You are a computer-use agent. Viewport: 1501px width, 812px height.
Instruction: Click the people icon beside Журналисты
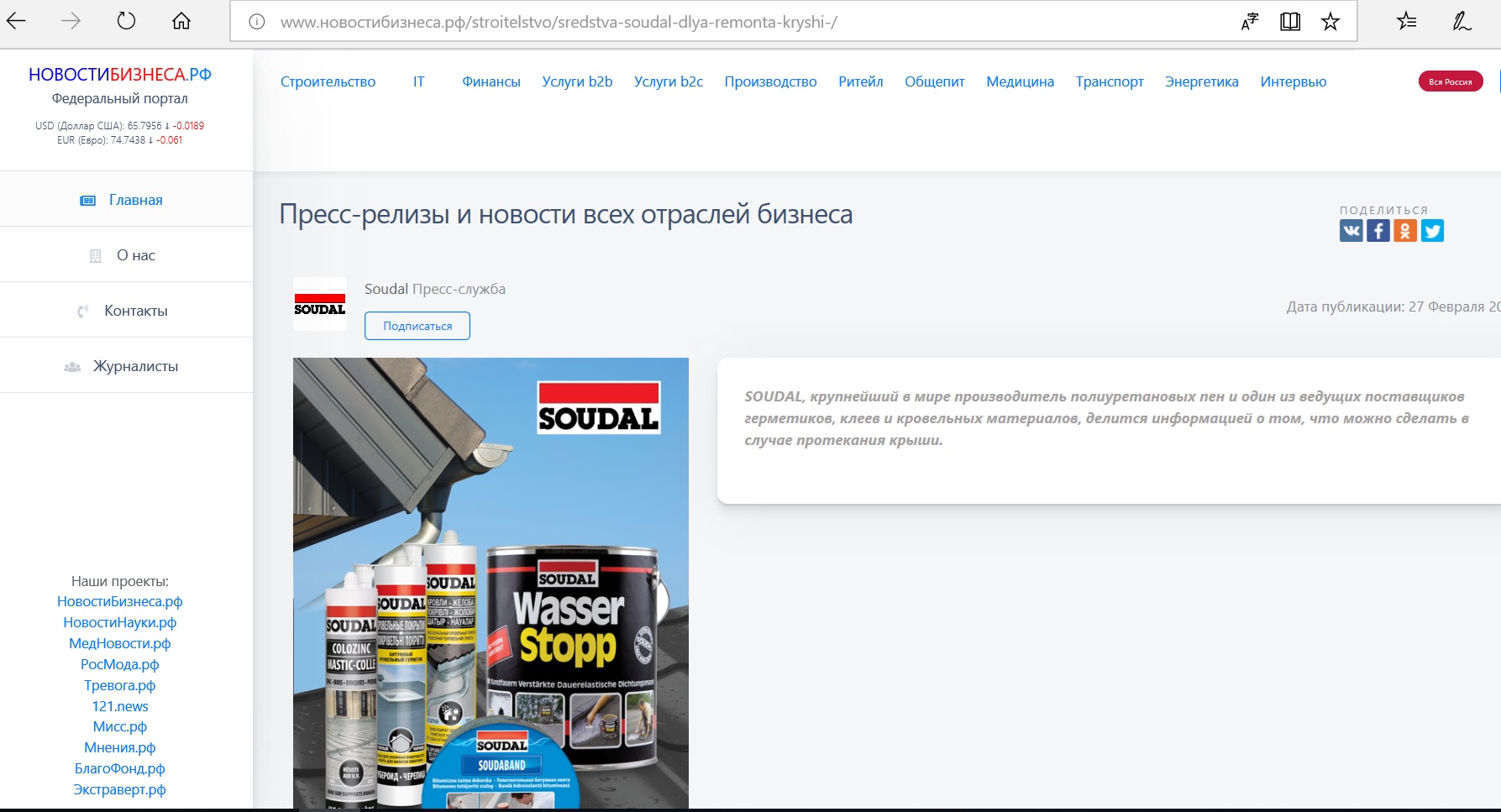72,367
